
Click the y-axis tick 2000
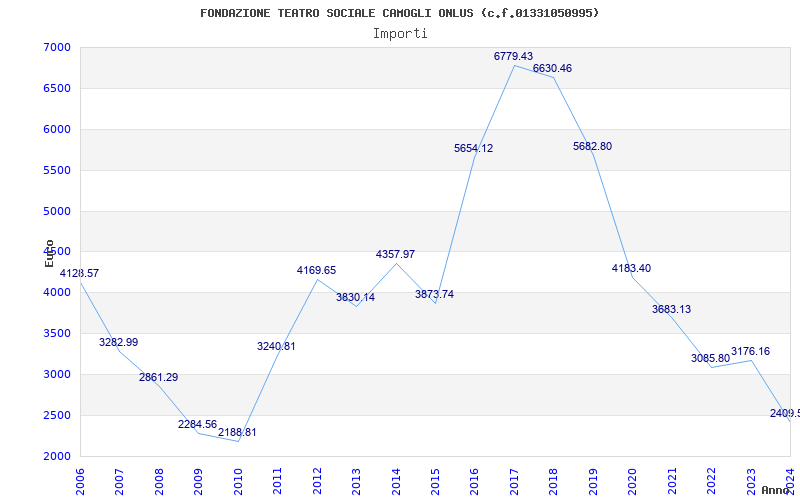[x=56, y=456]
